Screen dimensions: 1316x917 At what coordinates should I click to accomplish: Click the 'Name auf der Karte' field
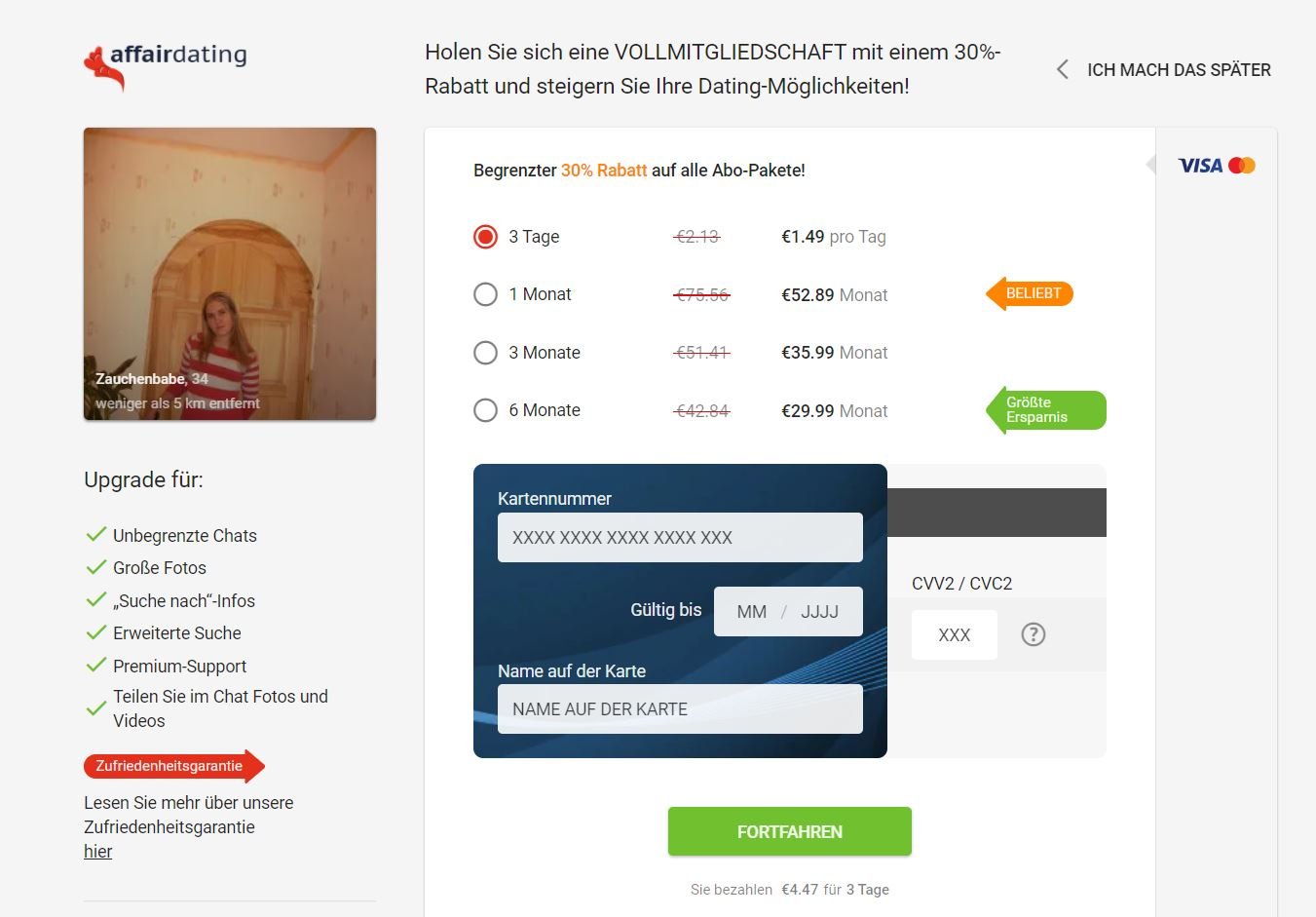[x=680, y=709]
